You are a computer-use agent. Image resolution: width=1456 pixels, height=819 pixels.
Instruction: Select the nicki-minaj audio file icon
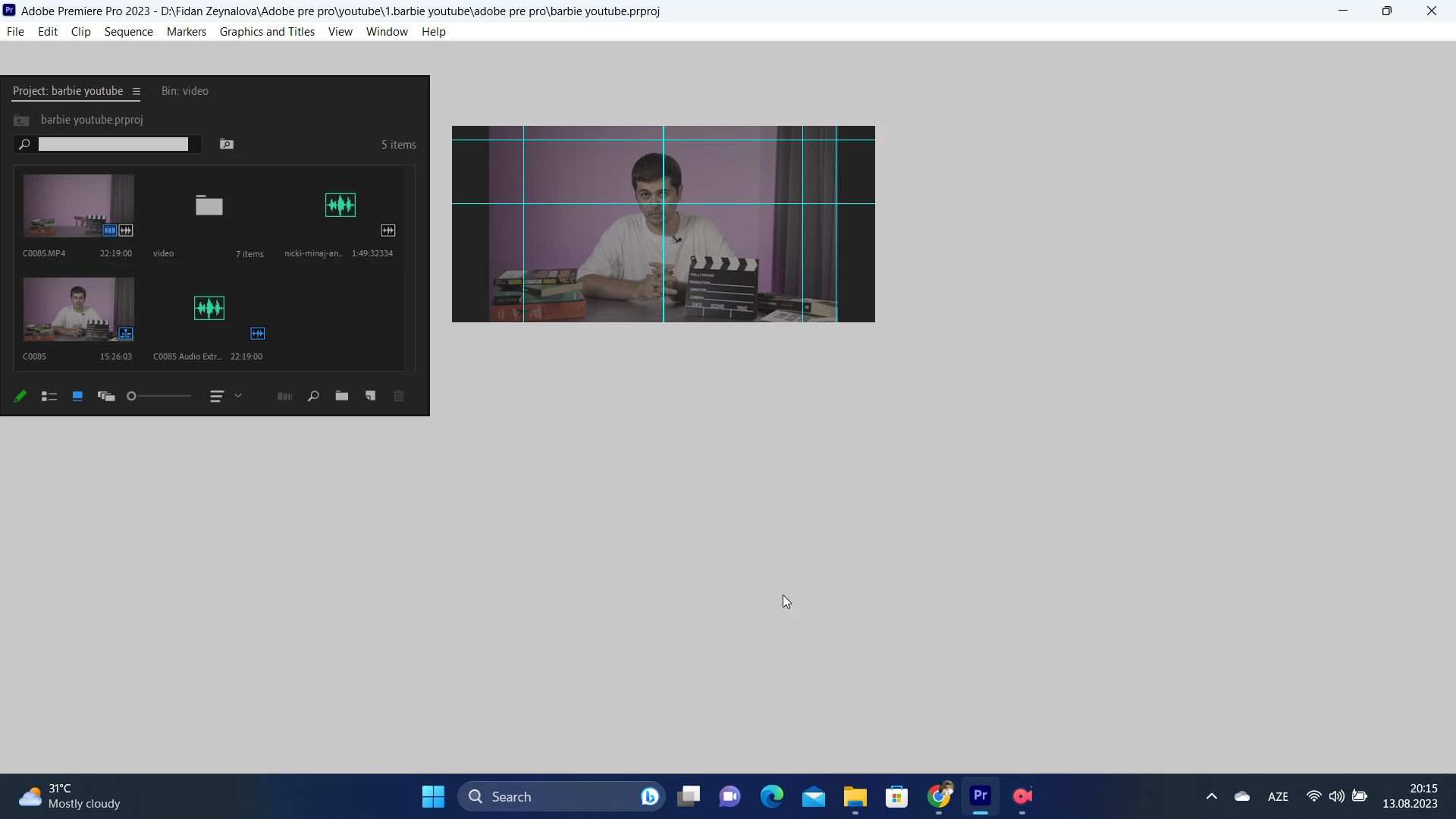coord(340,205)
